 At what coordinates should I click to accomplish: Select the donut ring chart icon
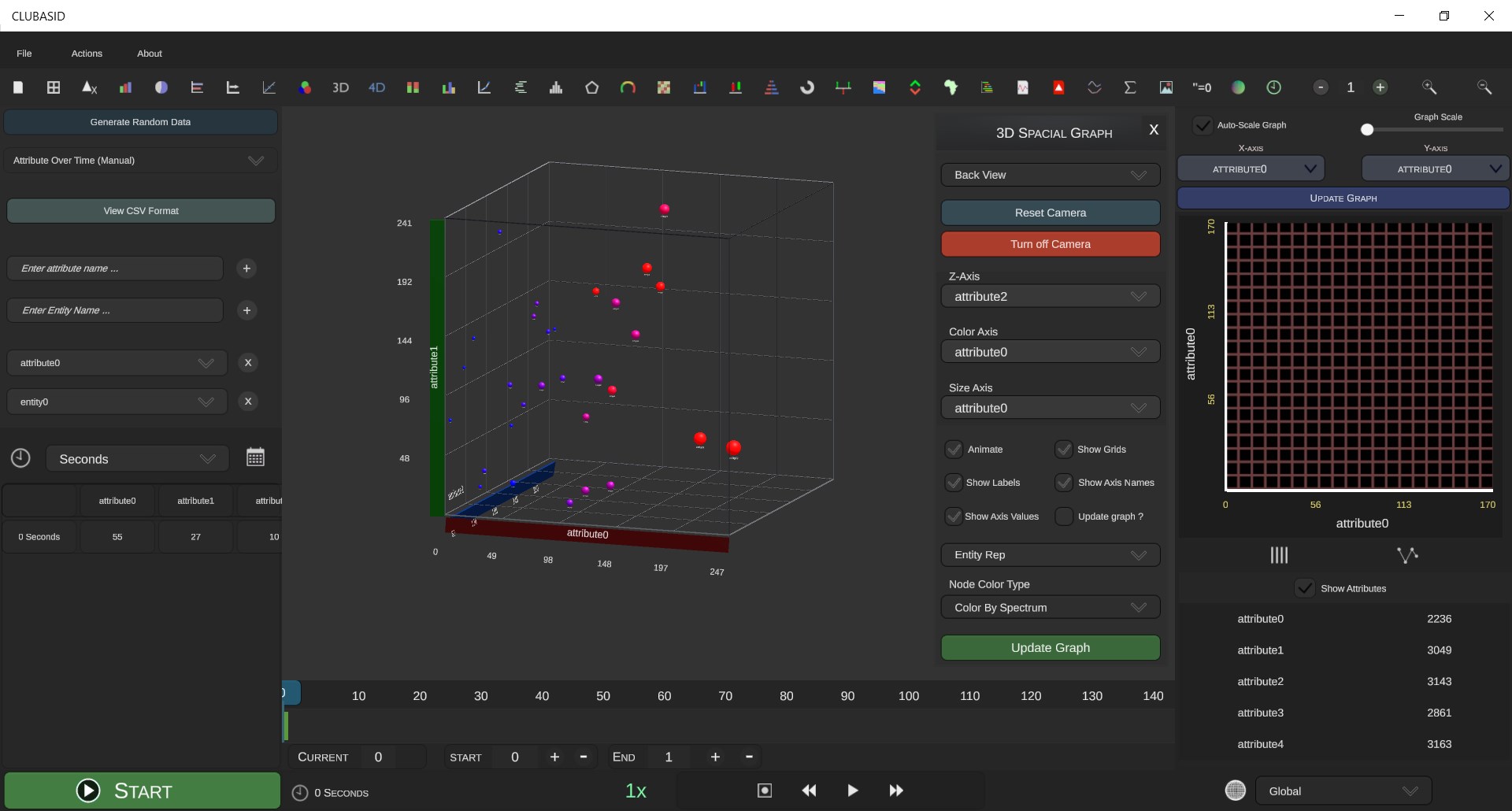point(807,87)
